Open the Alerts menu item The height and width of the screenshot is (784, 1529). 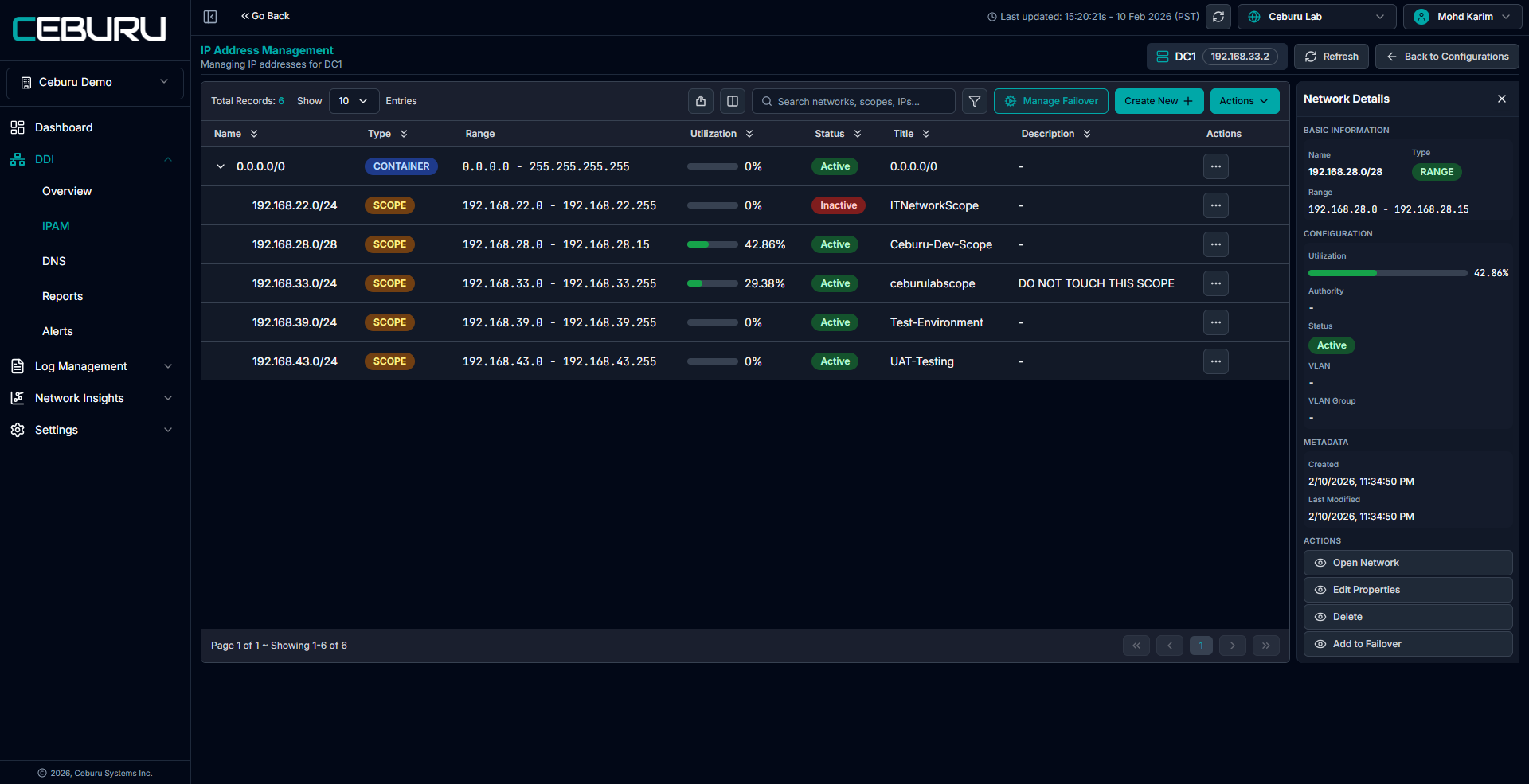point(57,331)
